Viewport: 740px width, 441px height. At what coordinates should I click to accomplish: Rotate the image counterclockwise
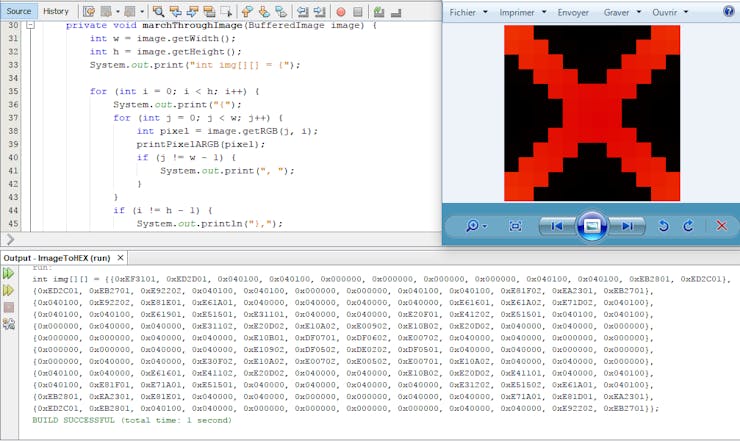pyautogui.click(x=665, y=226)
